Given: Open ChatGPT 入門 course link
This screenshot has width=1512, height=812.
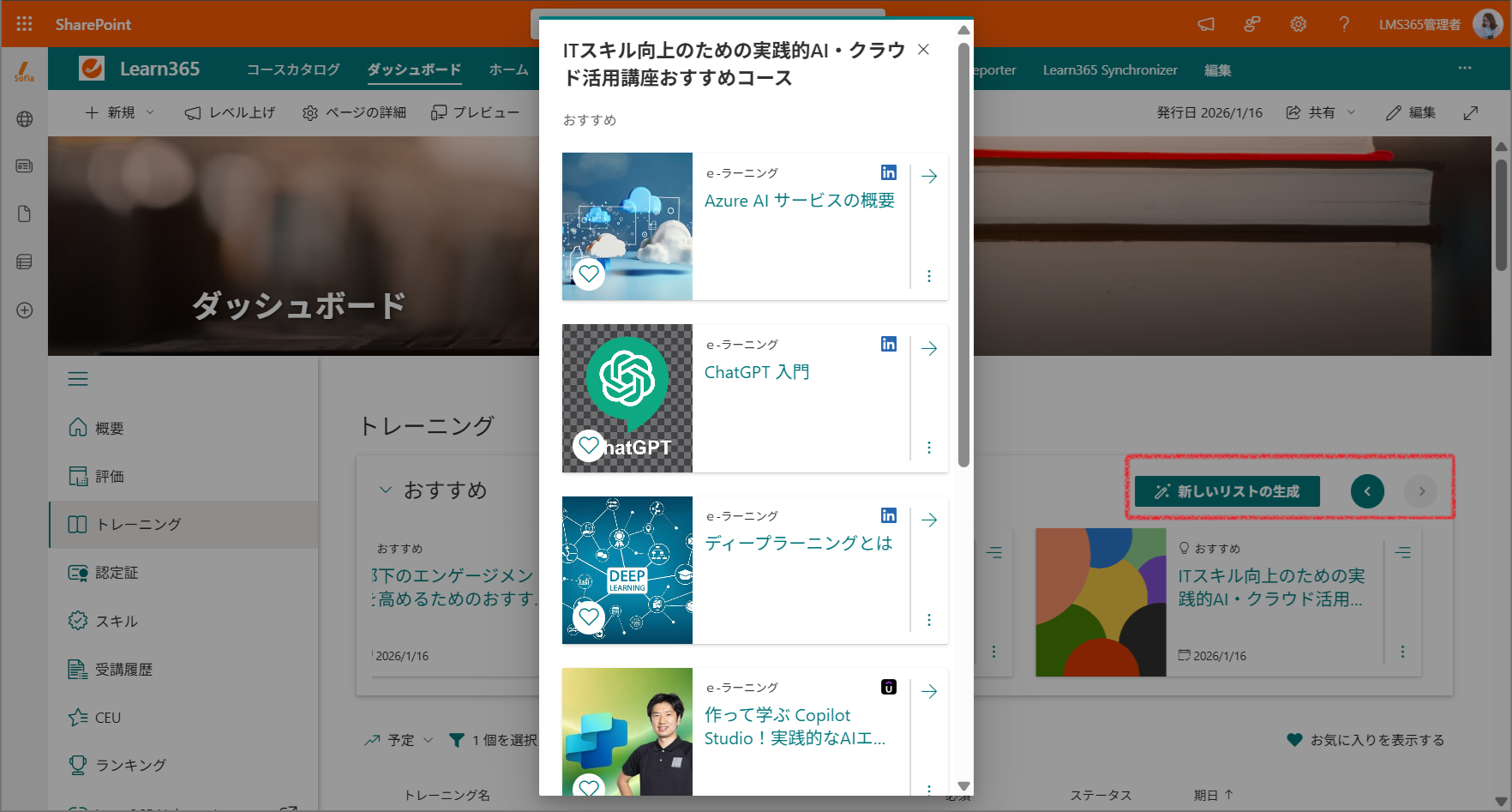Looking at the screenshot, I should (x=757, y=372).
